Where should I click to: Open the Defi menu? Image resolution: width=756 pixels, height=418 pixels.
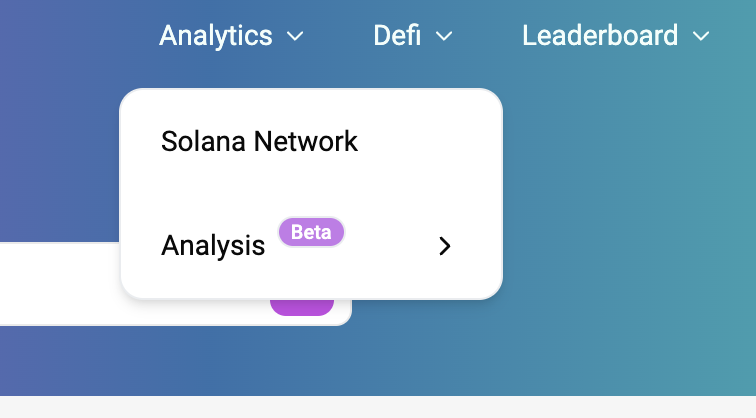click(397, 36)
